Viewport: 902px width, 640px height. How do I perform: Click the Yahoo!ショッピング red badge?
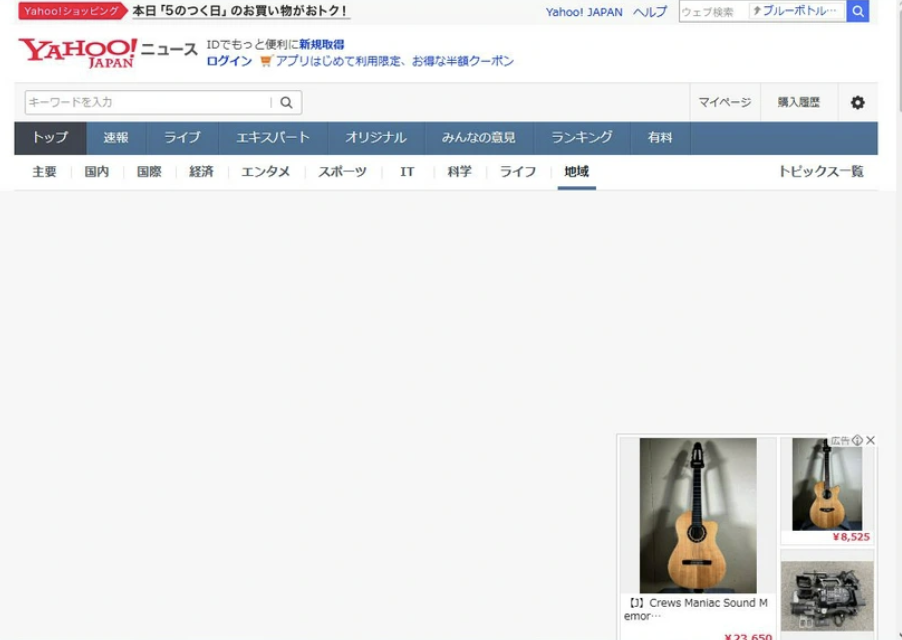pyautogui.click(x=72, y=10)
